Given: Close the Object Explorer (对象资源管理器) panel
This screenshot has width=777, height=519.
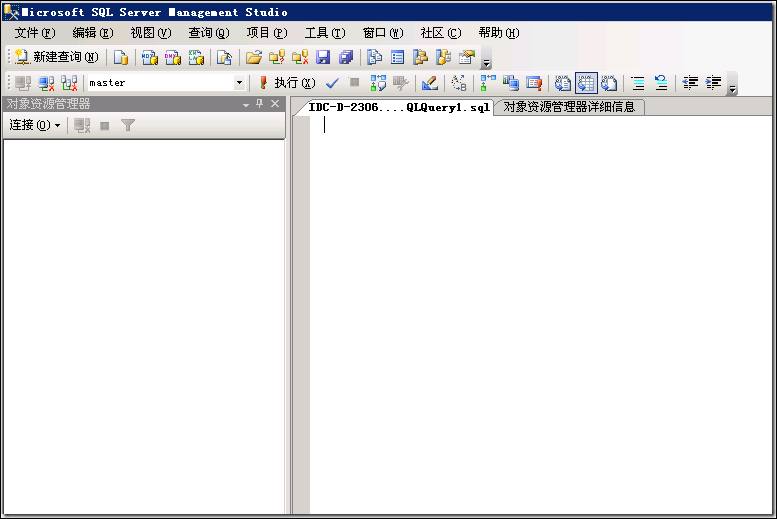Looking at the screenshot, I should [275, 104].
